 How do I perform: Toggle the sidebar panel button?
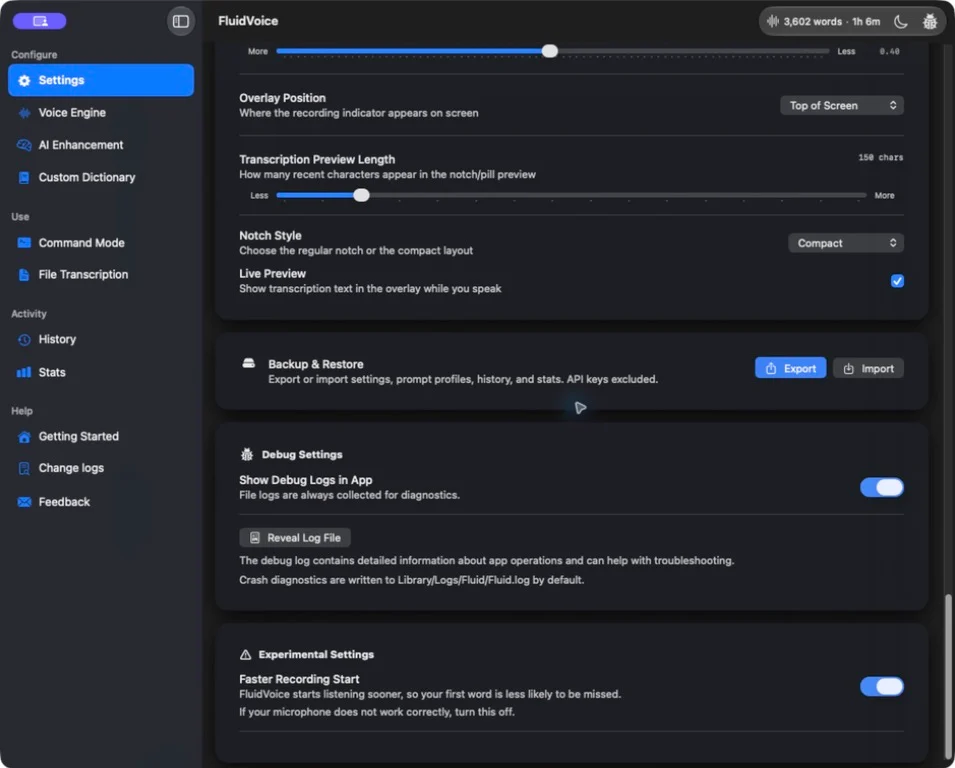coord(180,21)
